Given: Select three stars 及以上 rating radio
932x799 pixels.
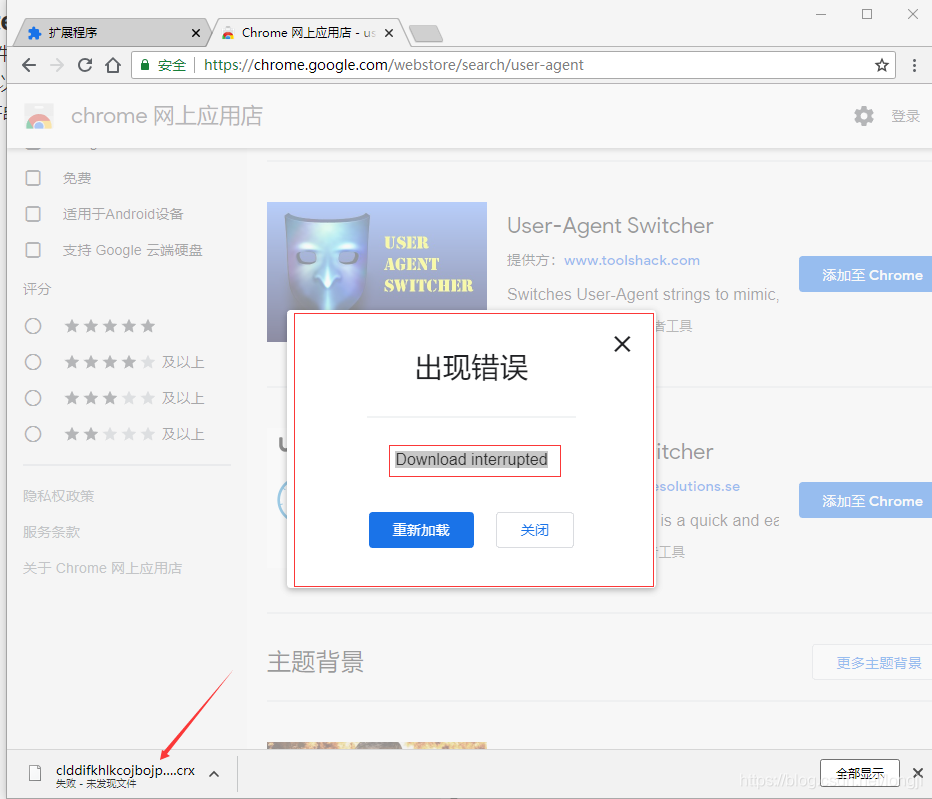Looking at the screenshot, I should (33, 398).
